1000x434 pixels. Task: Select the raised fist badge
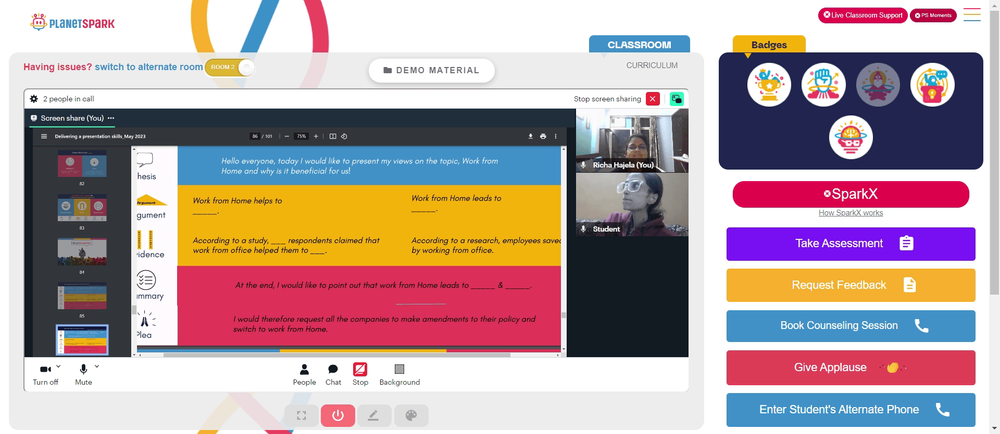pyautogui.click(x=823, y=85)
